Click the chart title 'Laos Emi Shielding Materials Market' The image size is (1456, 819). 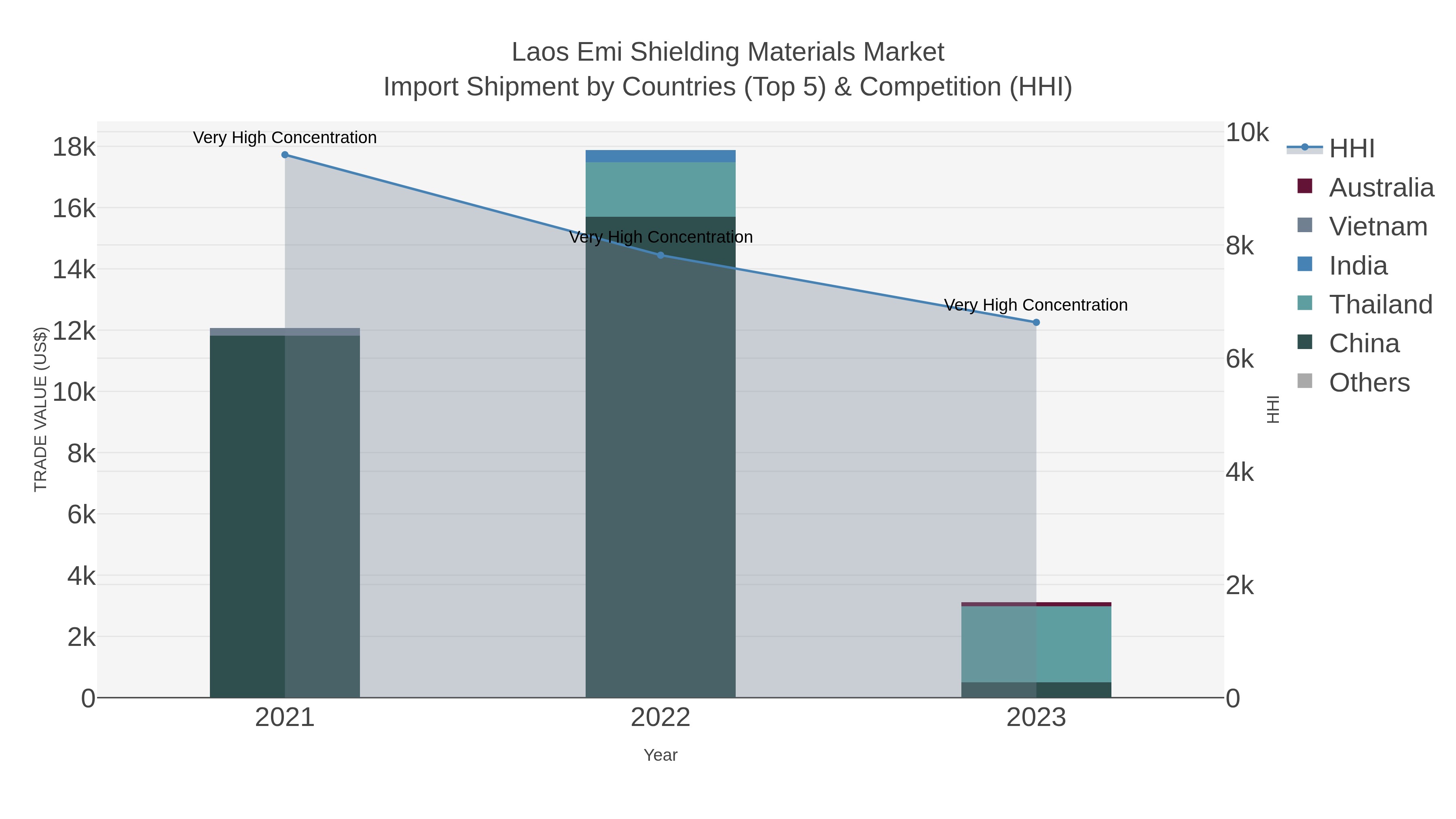tap(728, 52)
